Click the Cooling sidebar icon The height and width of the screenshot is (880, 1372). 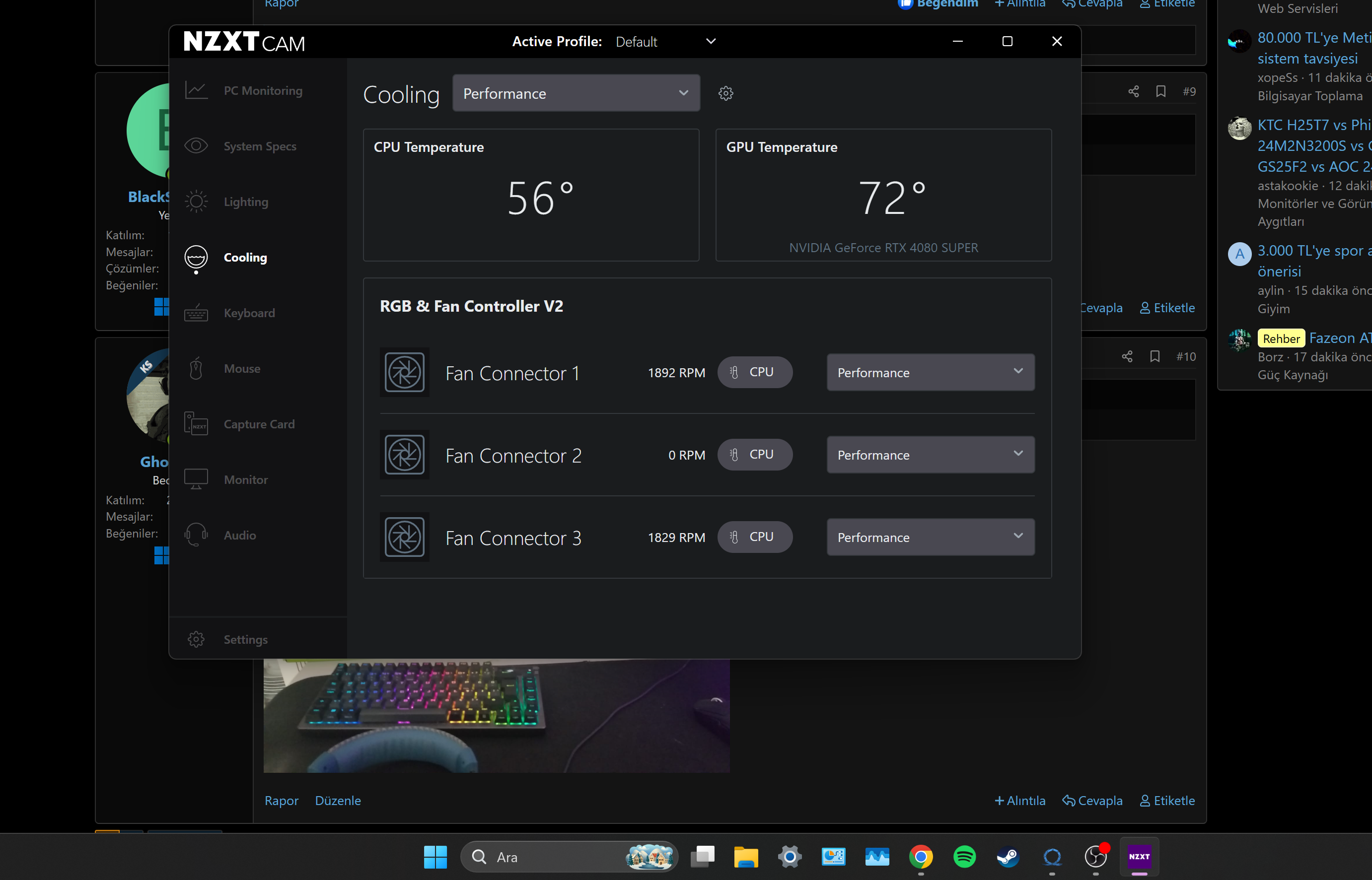tap(196, 257)
